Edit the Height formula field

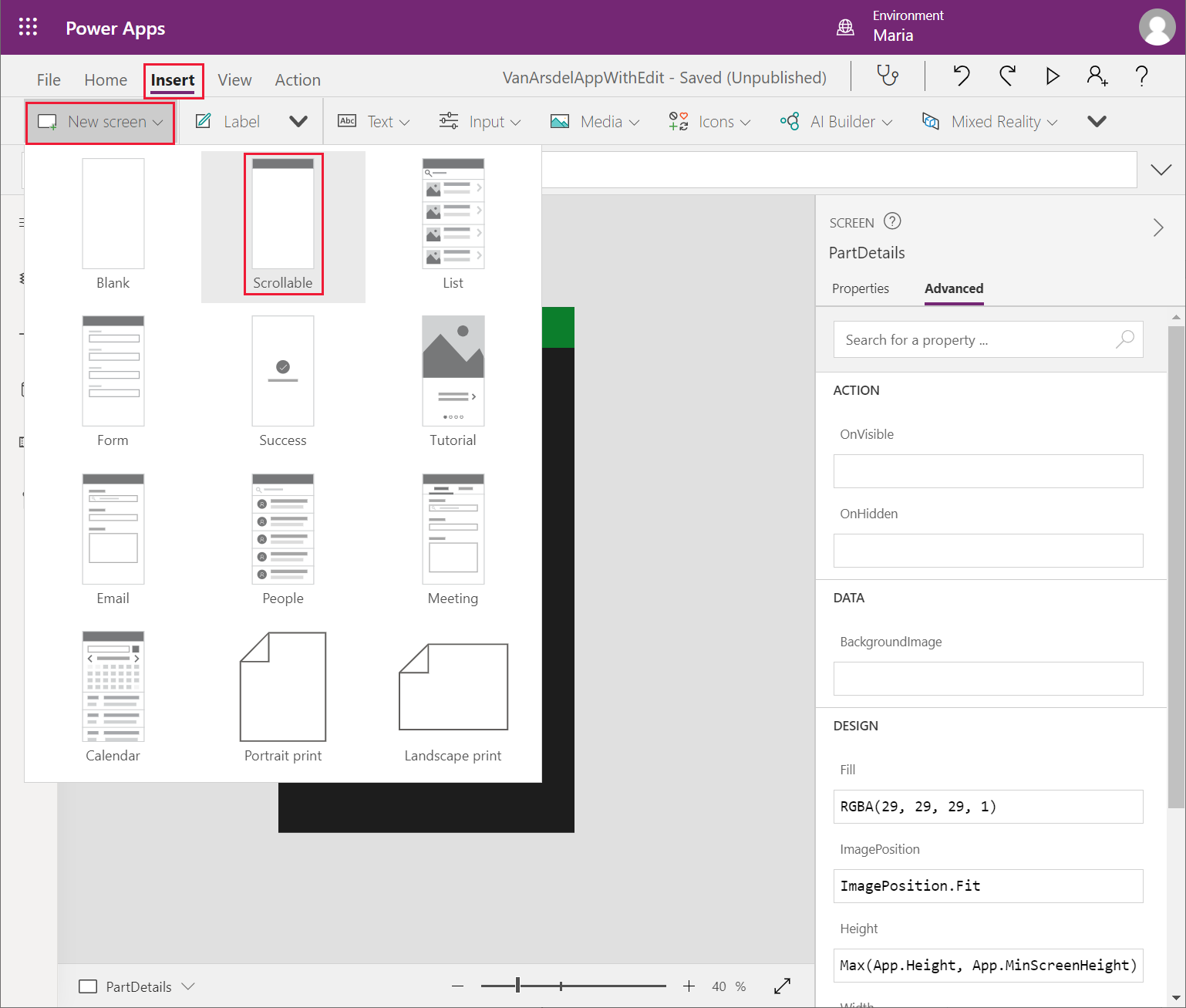pyautogui.click(x=988, y=965)
